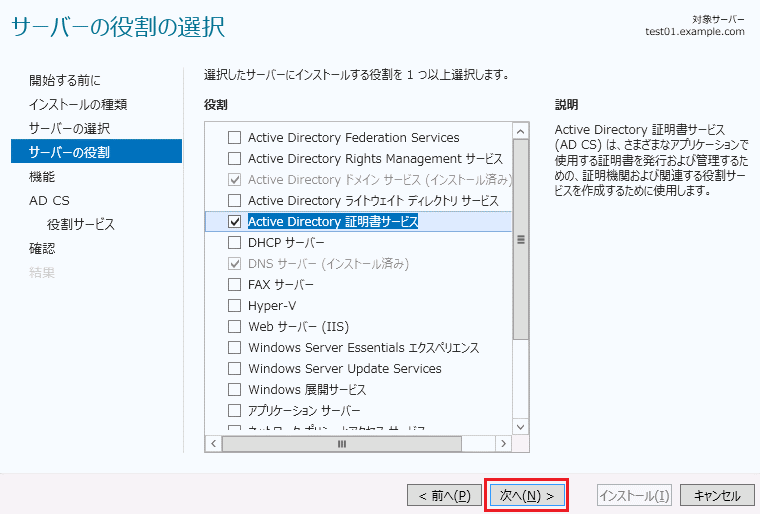Screen dimensions: 760x514
Task: Enable the FAX サーバー checkbox
Action: pyautogui.click(x=235, y=284)
